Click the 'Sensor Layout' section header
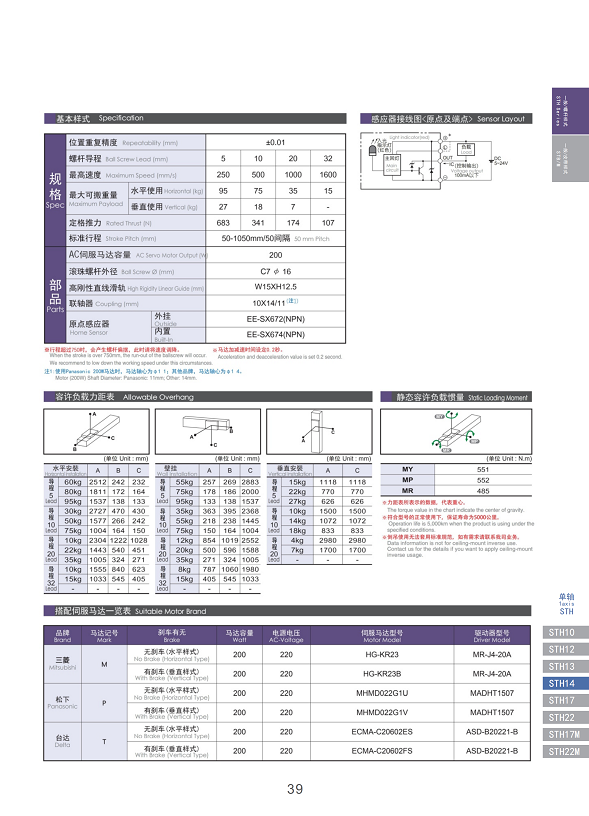Screen dimensions: 589x816 click(x=446, y=119)
